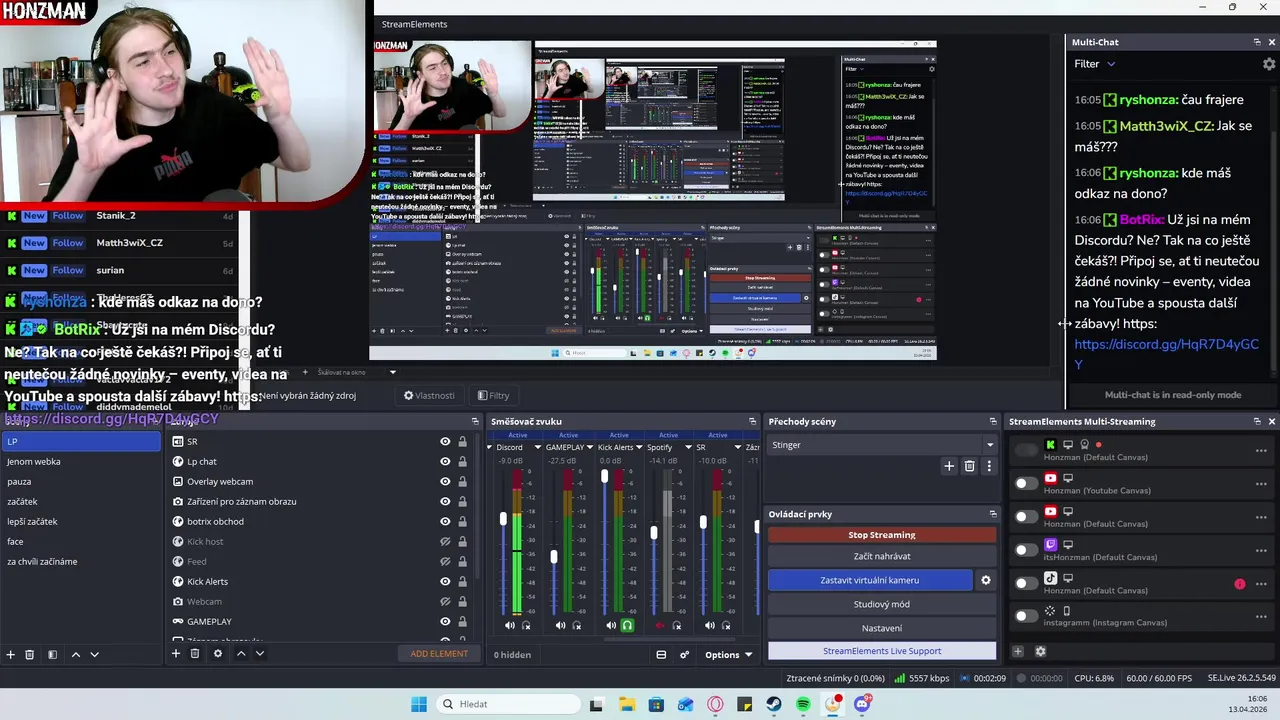
Task: Hide the Overlay webcam source
Action: tap(445, 481)
